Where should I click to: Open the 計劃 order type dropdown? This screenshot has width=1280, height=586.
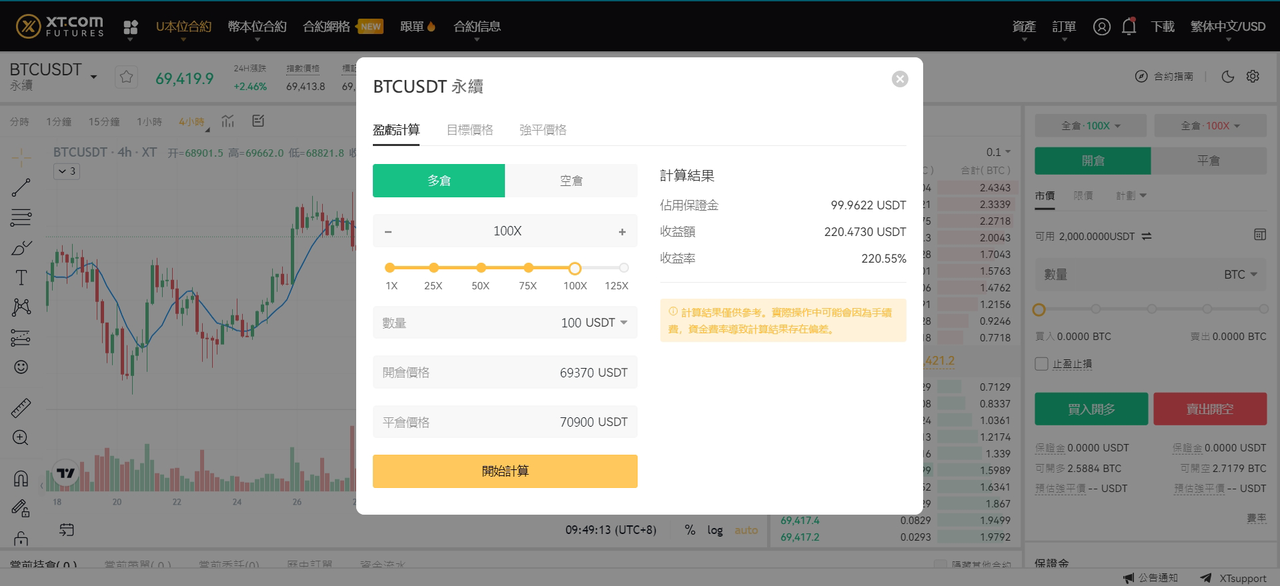tap(1131, 196)
